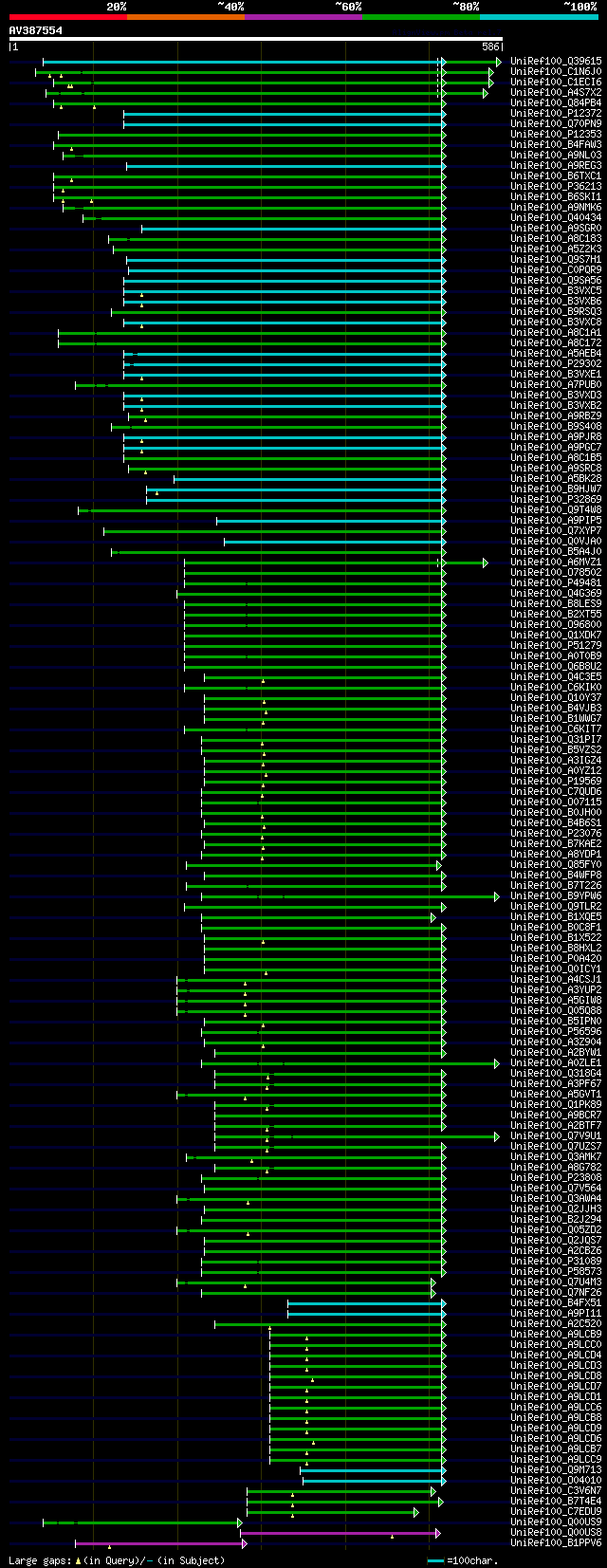Viewport: 607px width, 1568px height.
Task: Select hit label UniRef100_B9YPW6
Action: 556,895
